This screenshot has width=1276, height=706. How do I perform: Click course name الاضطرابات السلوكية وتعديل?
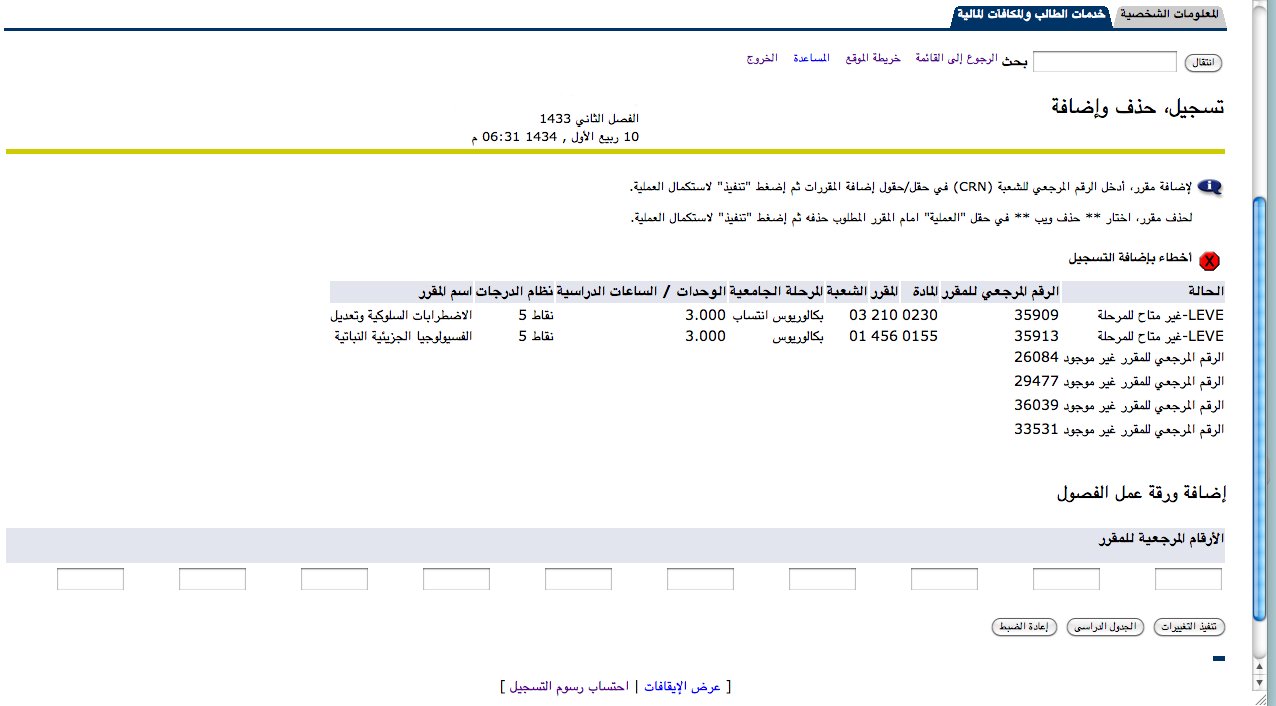(401, 315)
